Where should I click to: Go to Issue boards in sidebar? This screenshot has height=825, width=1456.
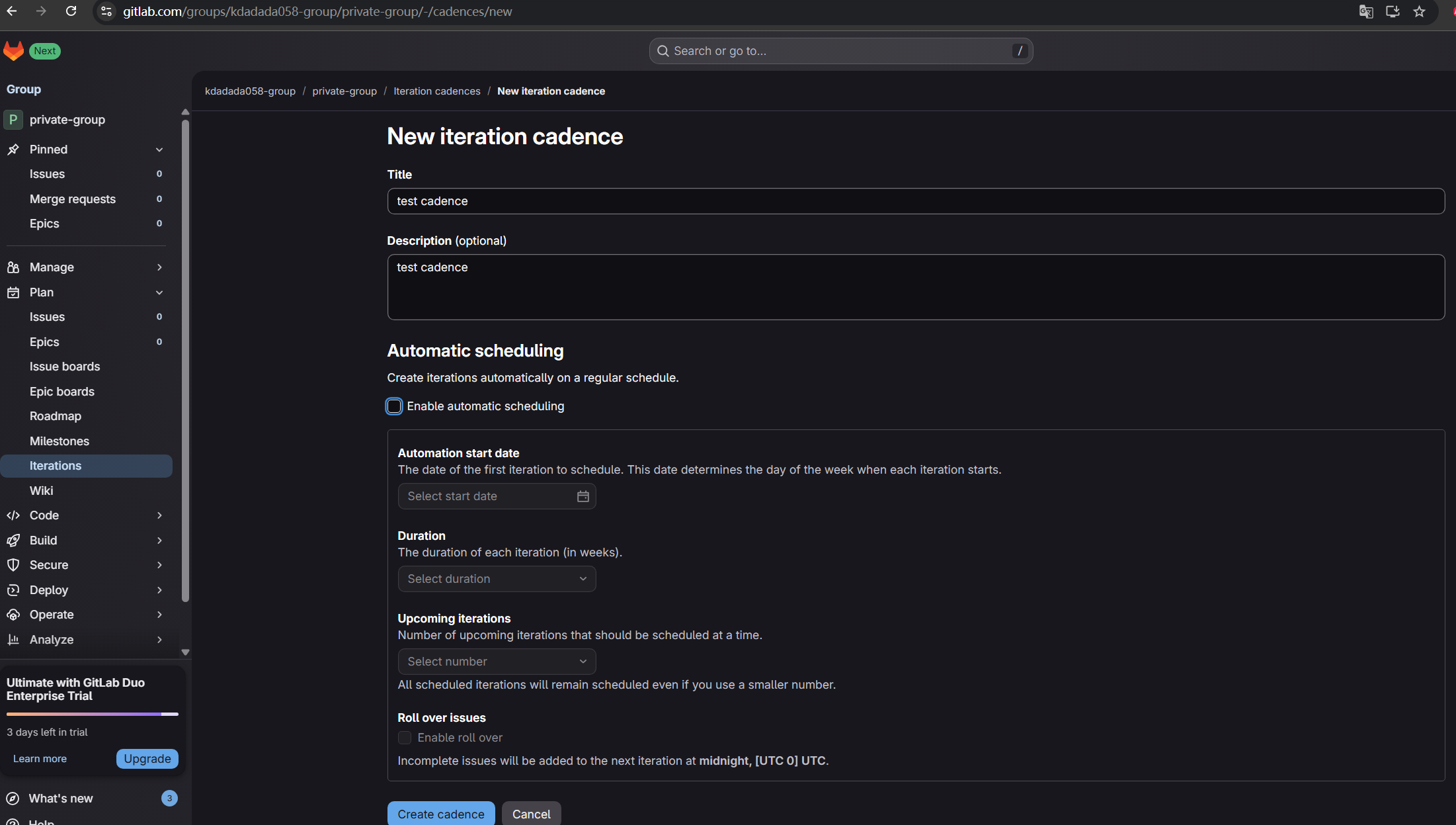[65, 367]
